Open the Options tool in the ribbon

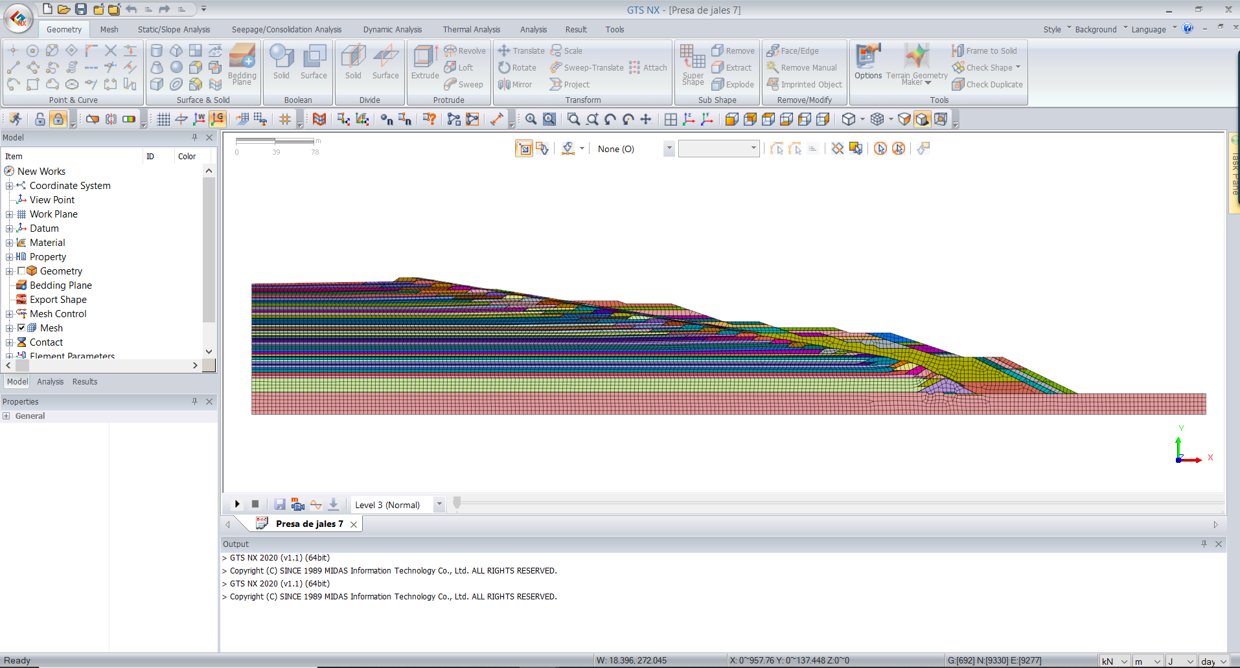click(868, 62)
